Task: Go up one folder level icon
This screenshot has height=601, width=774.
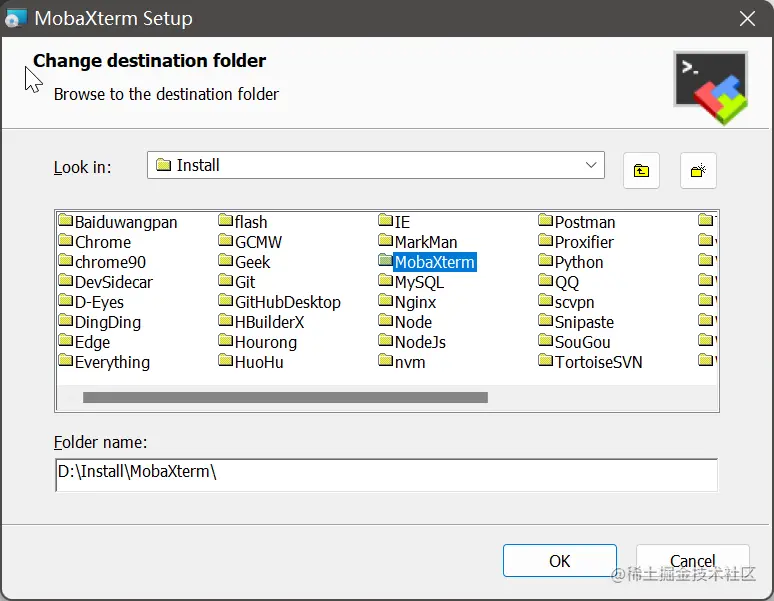Action: pyautogui.click(x=641, y=171)
